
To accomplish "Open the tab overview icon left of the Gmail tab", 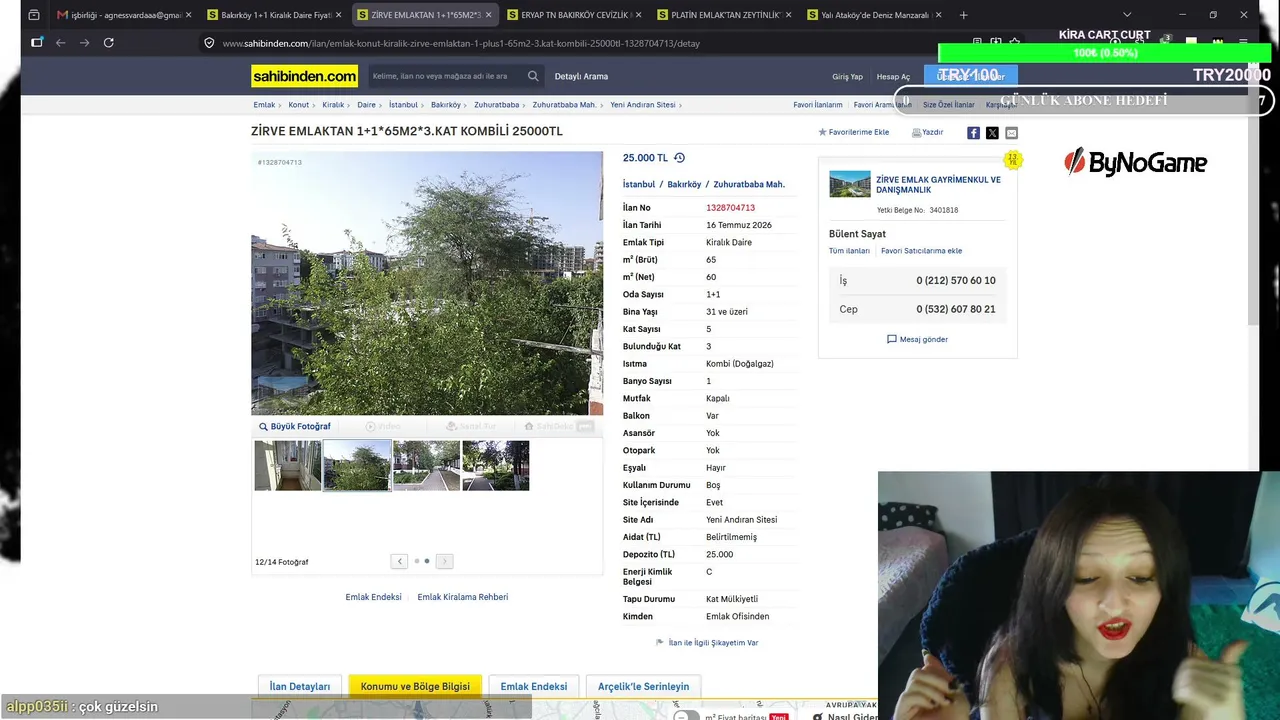I will point(33,15).
